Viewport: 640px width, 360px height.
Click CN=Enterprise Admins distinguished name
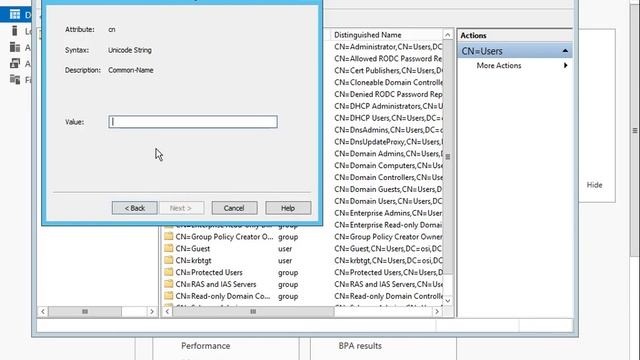point(388,213)
